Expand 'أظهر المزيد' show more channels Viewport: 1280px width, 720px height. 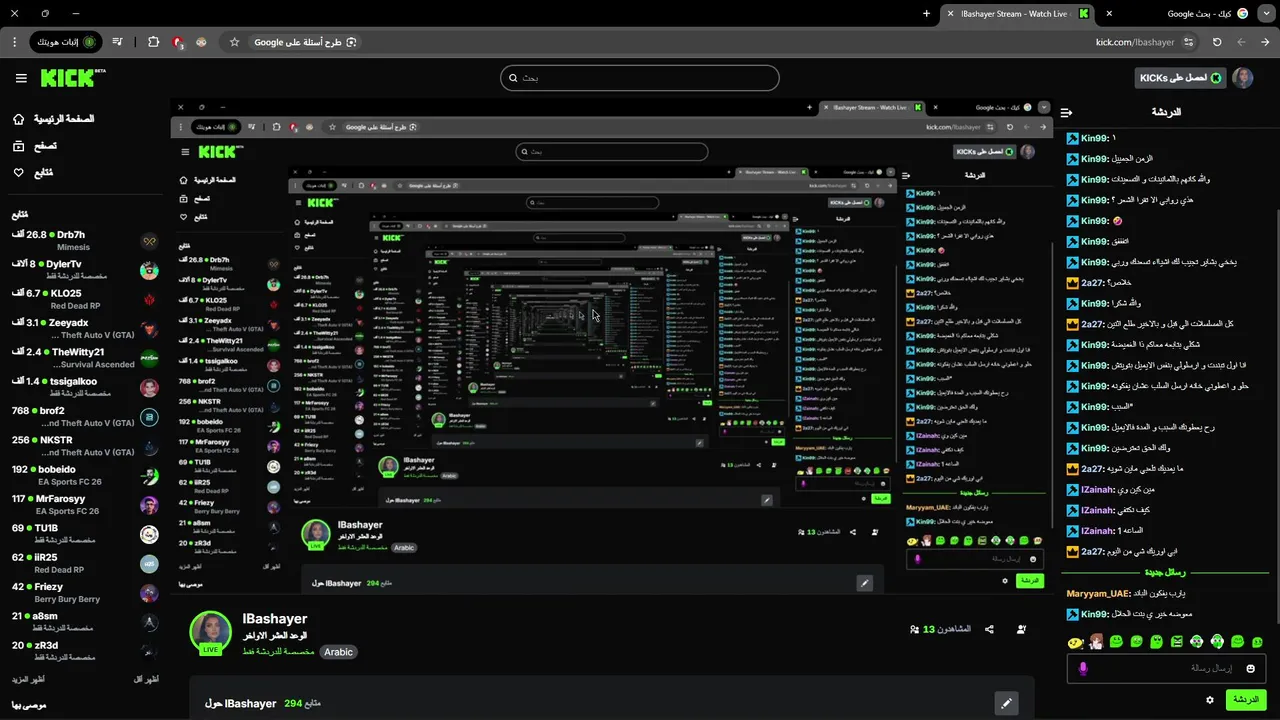coord(28,680)
